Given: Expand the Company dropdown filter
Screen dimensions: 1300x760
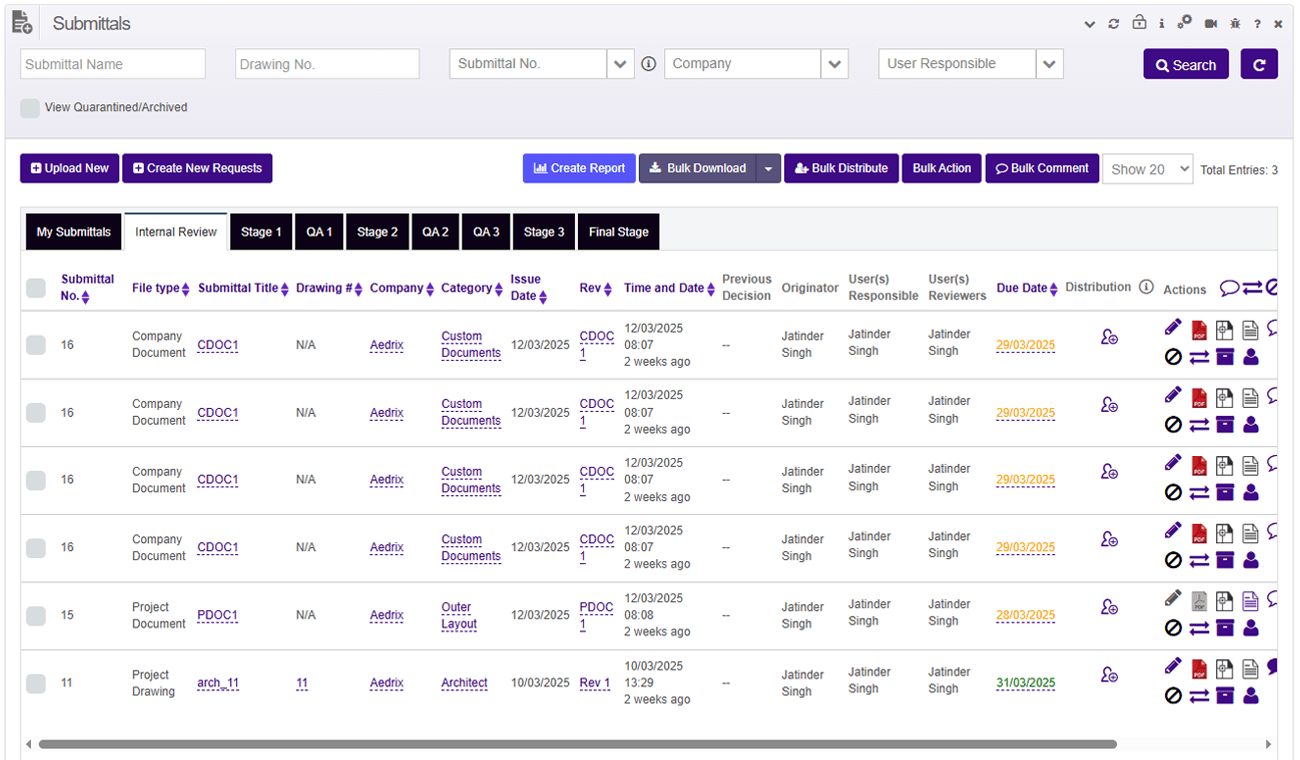Looking at the screenshot, I should 834,64.
